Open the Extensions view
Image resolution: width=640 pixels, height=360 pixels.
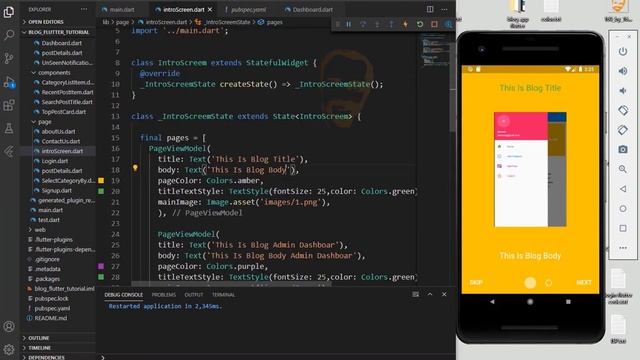pos(9,105)
